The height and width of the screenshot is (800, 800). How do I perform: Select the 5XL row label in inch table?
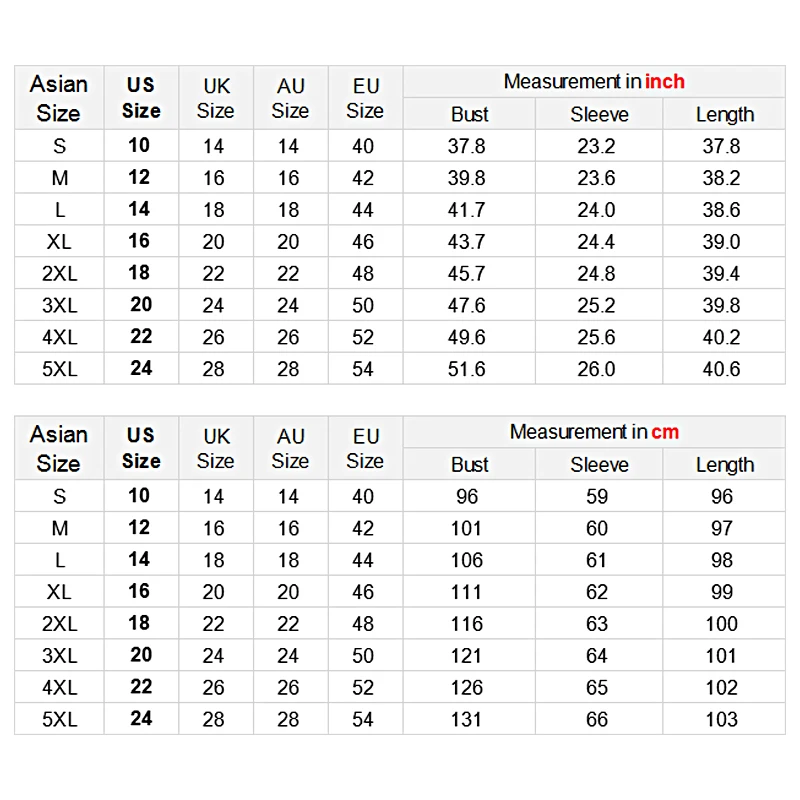pyautogui.click(x=59, y=369)
